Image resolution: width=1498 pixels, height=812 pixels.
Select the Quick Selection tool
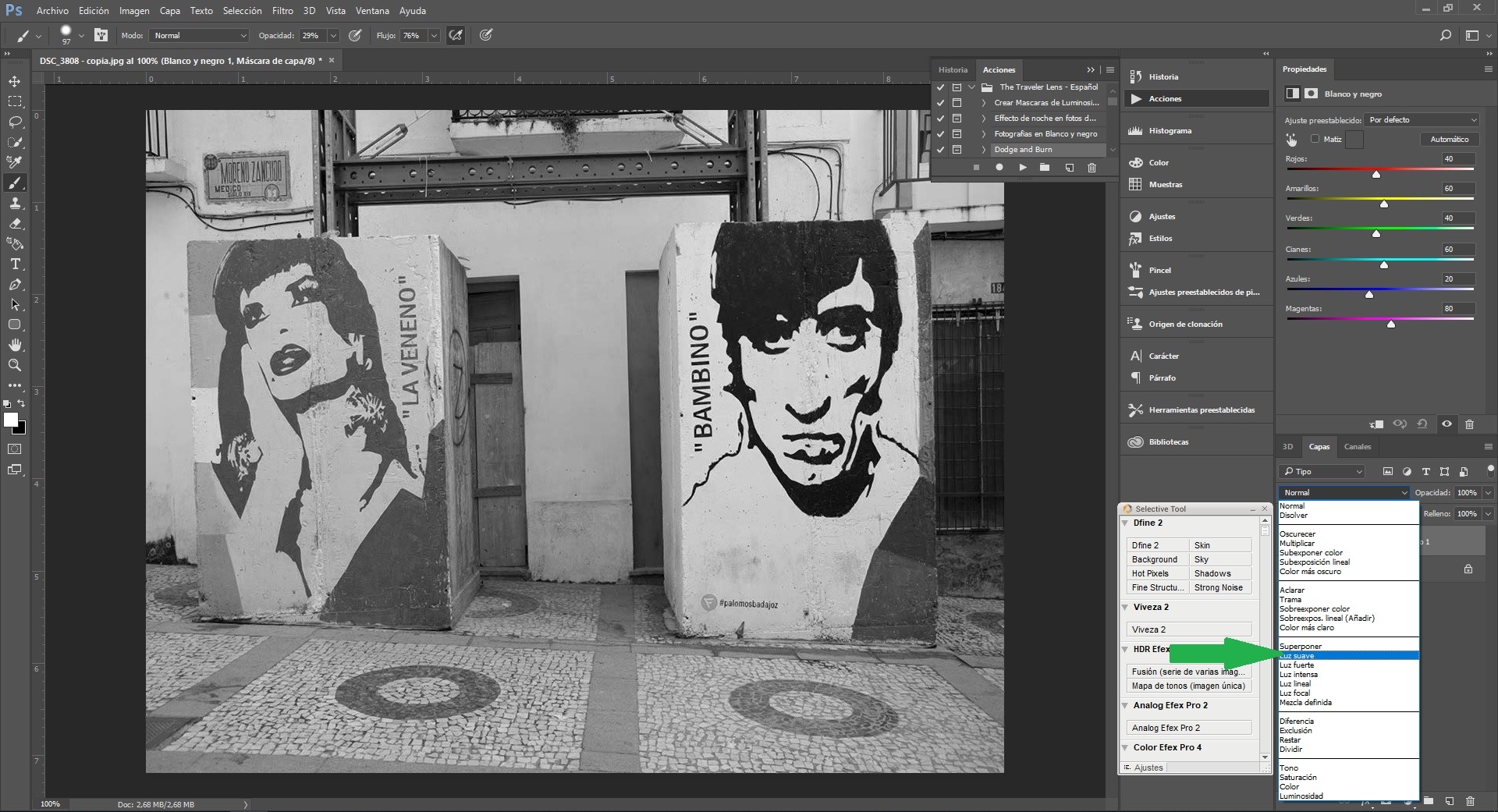pyautogui.click(x=15, y=142)
